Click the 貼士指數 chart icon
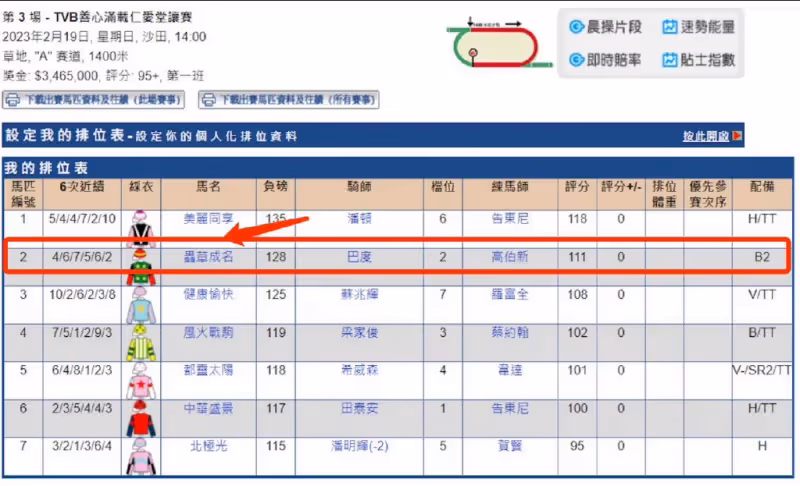This screenshot has width=800, height=486. [669, 60]
